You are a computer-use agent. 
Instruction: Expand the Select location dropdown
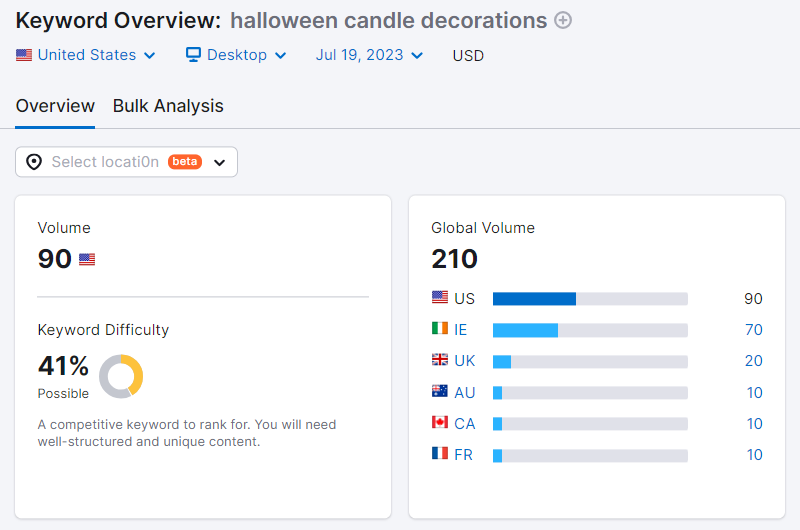126,162
